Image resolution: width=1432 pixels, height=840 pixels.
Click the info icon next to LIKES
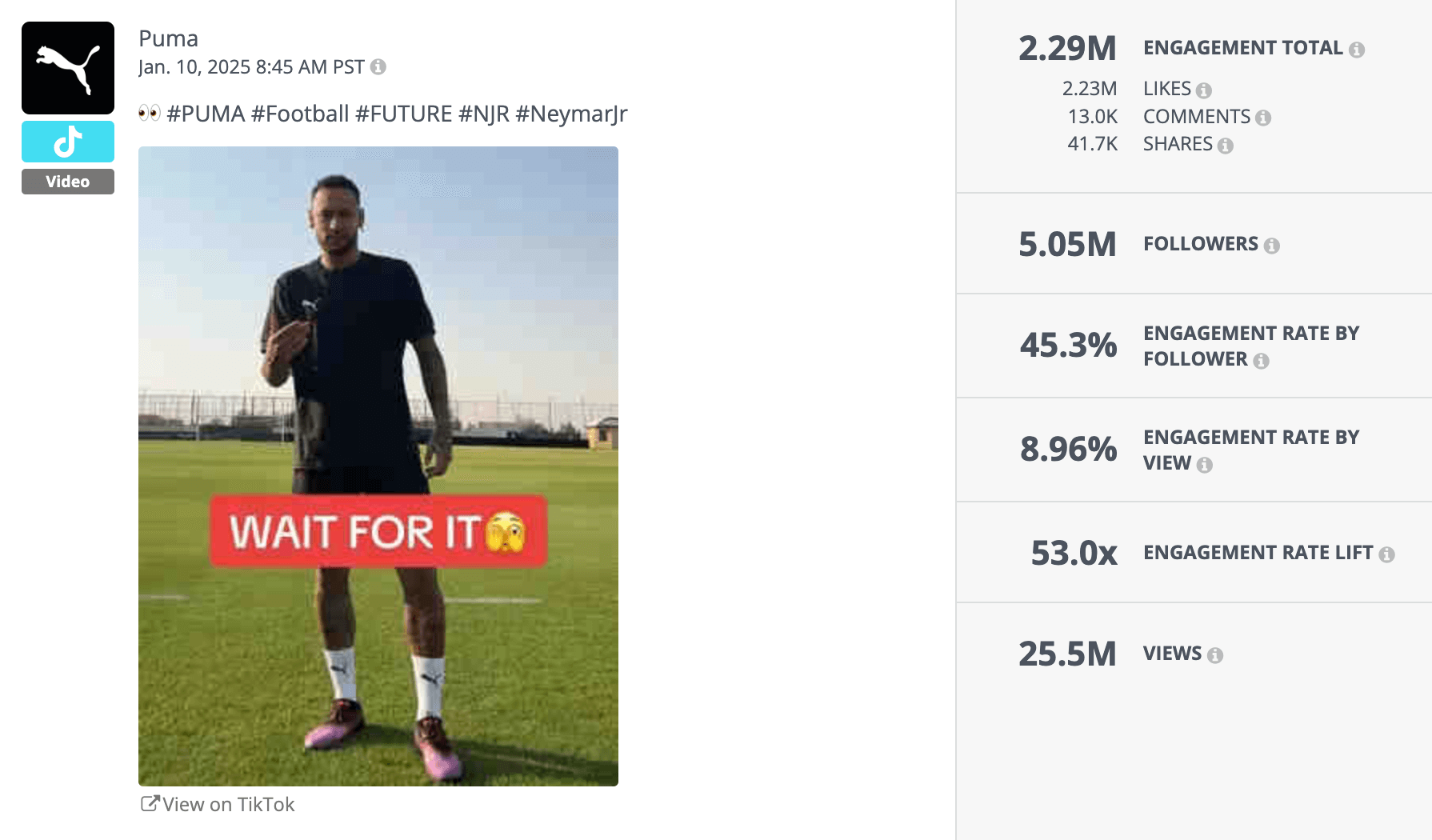(x=1206, y=89)
